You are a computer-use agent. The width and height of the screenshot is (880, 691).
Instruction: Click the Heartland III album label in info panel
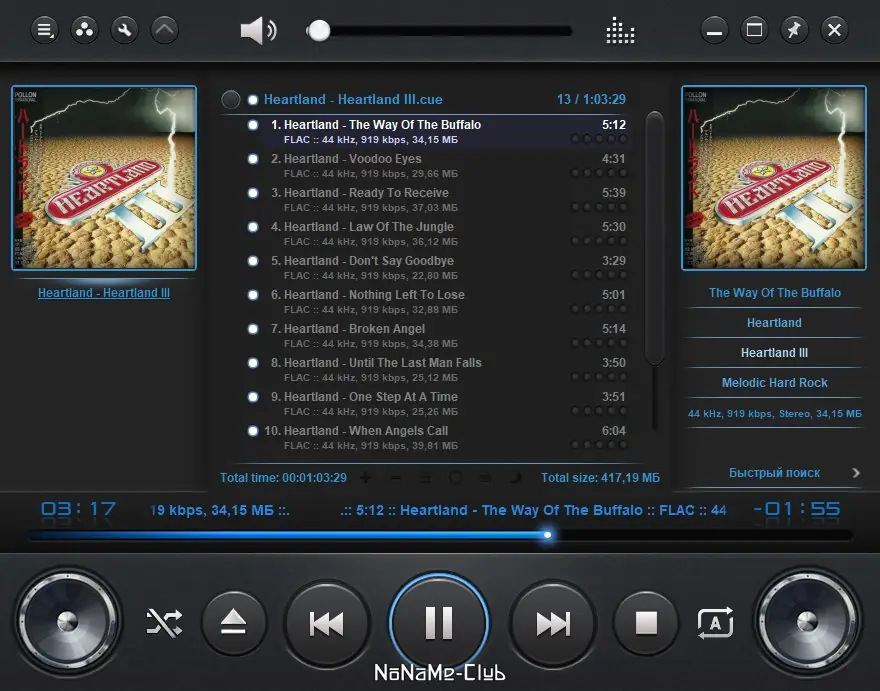pos(774,353)
